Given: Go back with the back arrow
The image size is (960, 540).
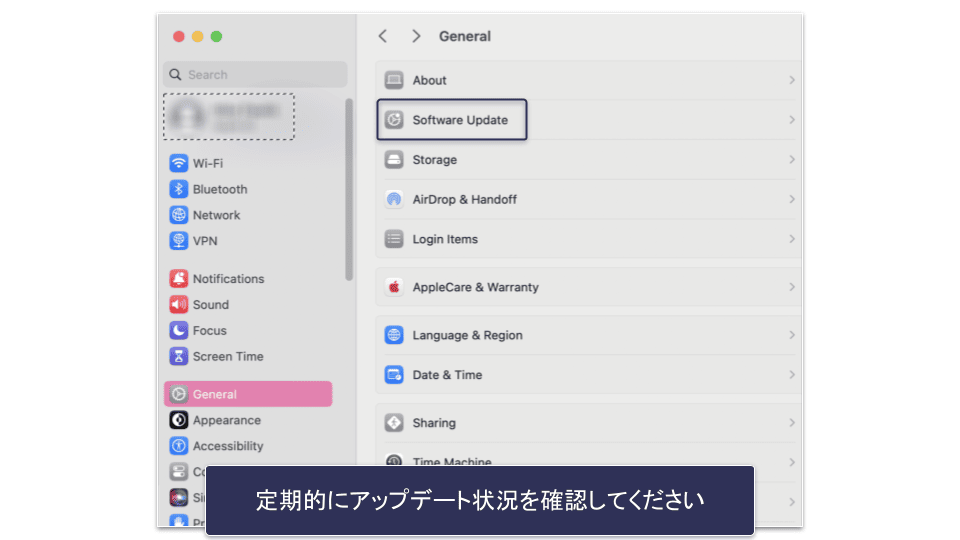Looking at the screenshot, I should (383, 36).
